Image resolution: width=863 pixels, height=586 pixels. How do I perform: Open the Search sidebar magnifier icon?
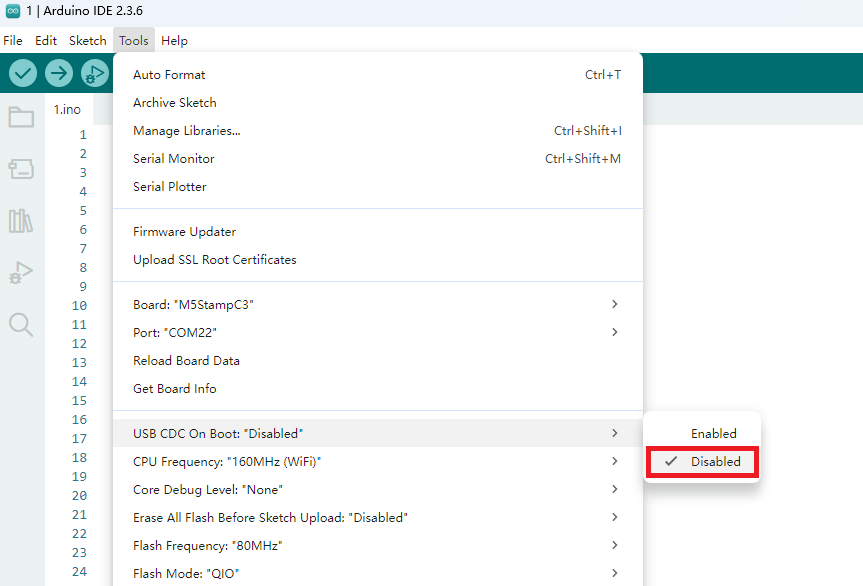(21, 324)
